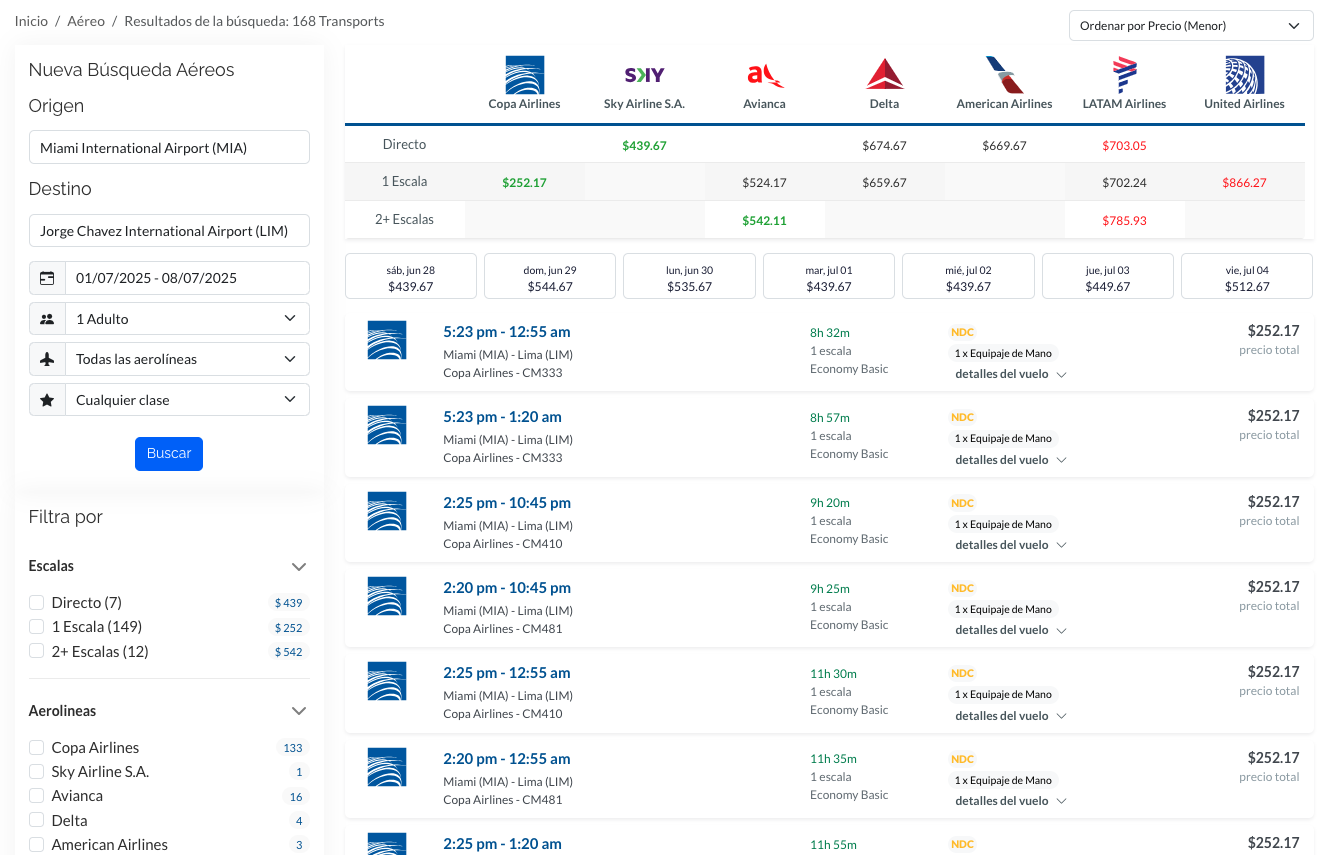Go to Inicio in the breadcrumb
This screenshot has height=855, width=1325.
coord(31,21)
